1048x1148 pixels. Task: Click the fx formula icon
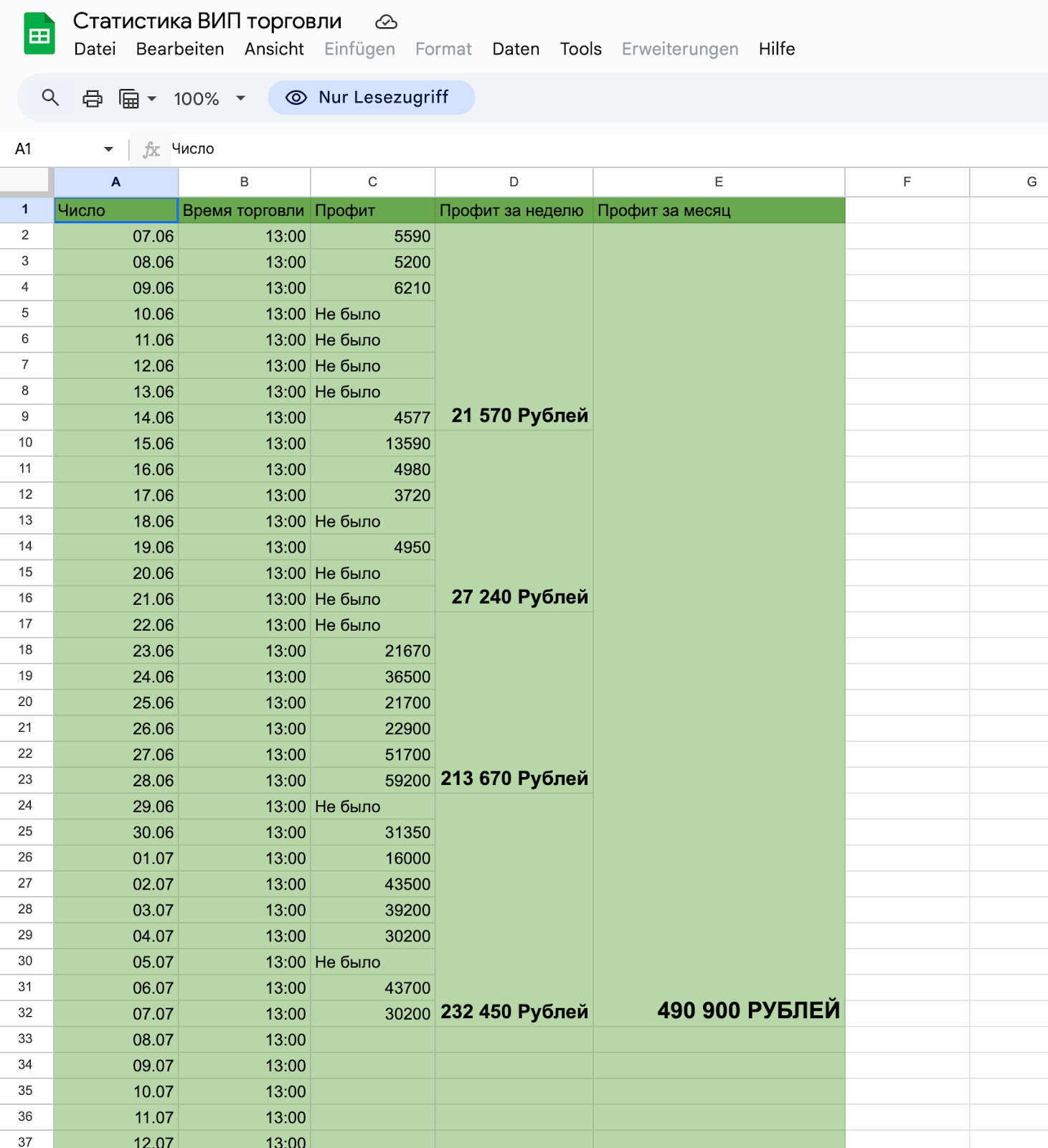pos(151,149)
